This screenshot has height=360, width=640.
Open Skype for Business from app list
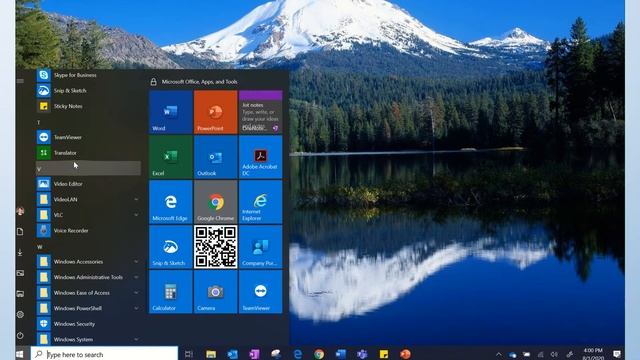pyautogui.click(x=88, y=75)
